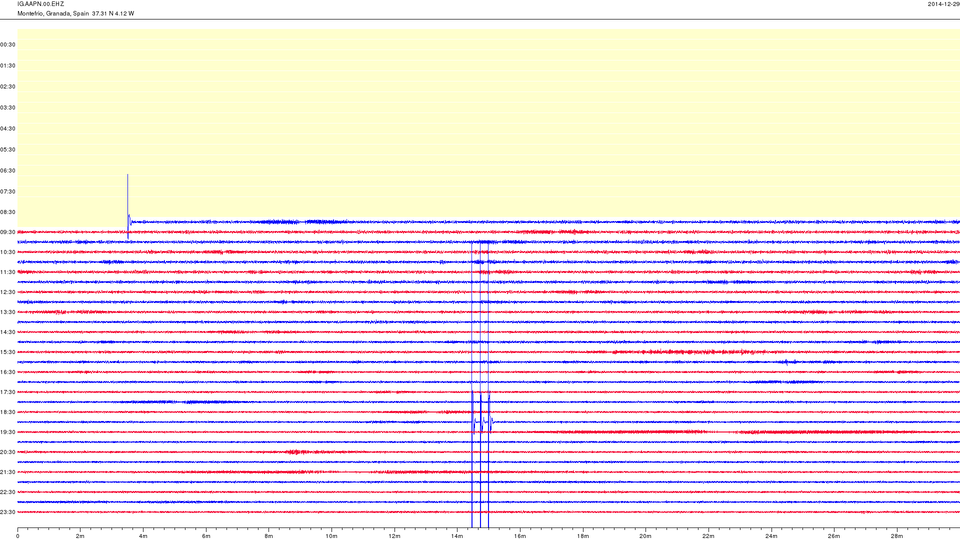
Task: Click the 14:30 time label
Action: point(8,332)
